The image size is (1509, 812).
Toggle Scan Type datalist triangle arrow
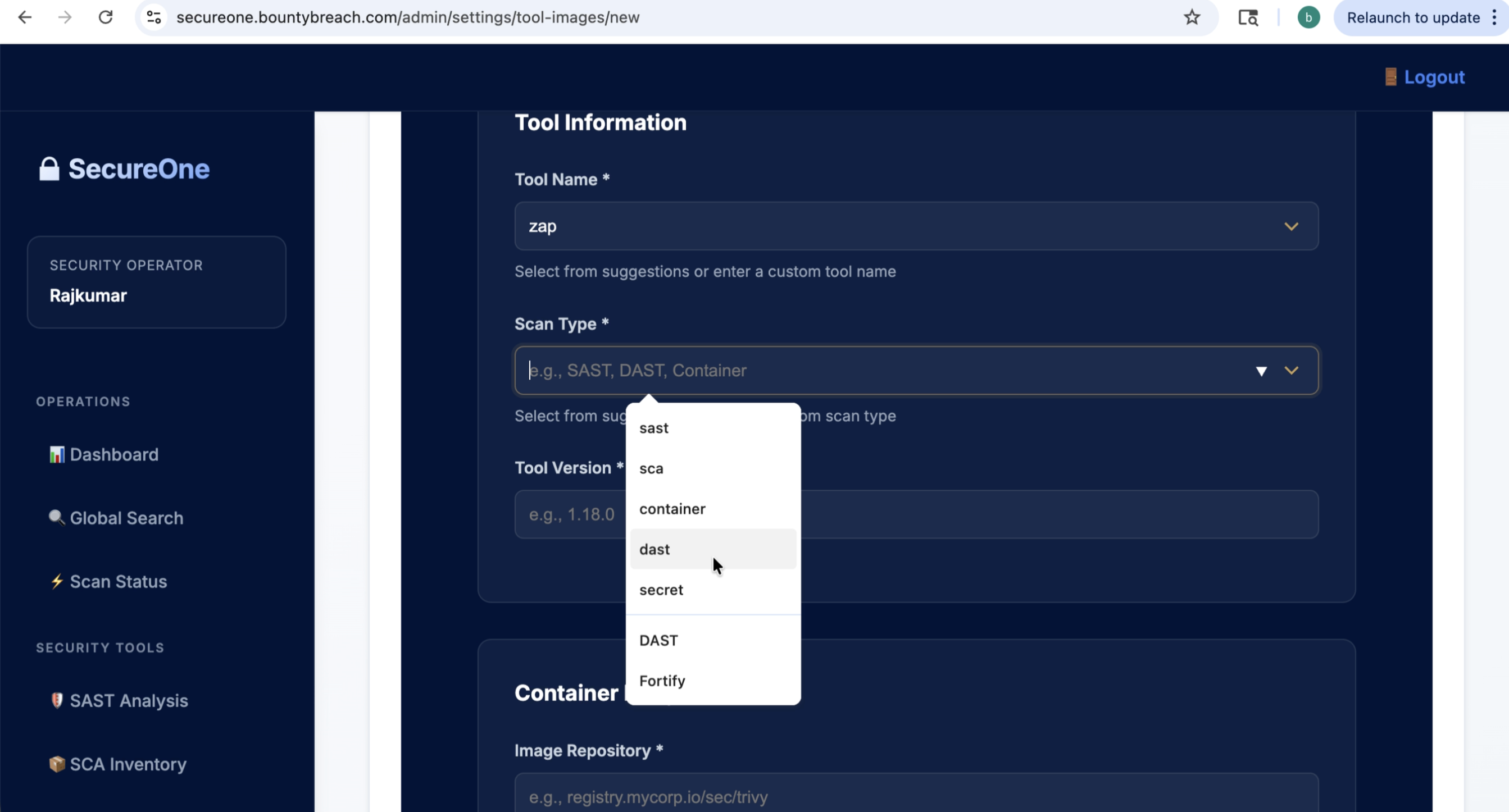1261,371
